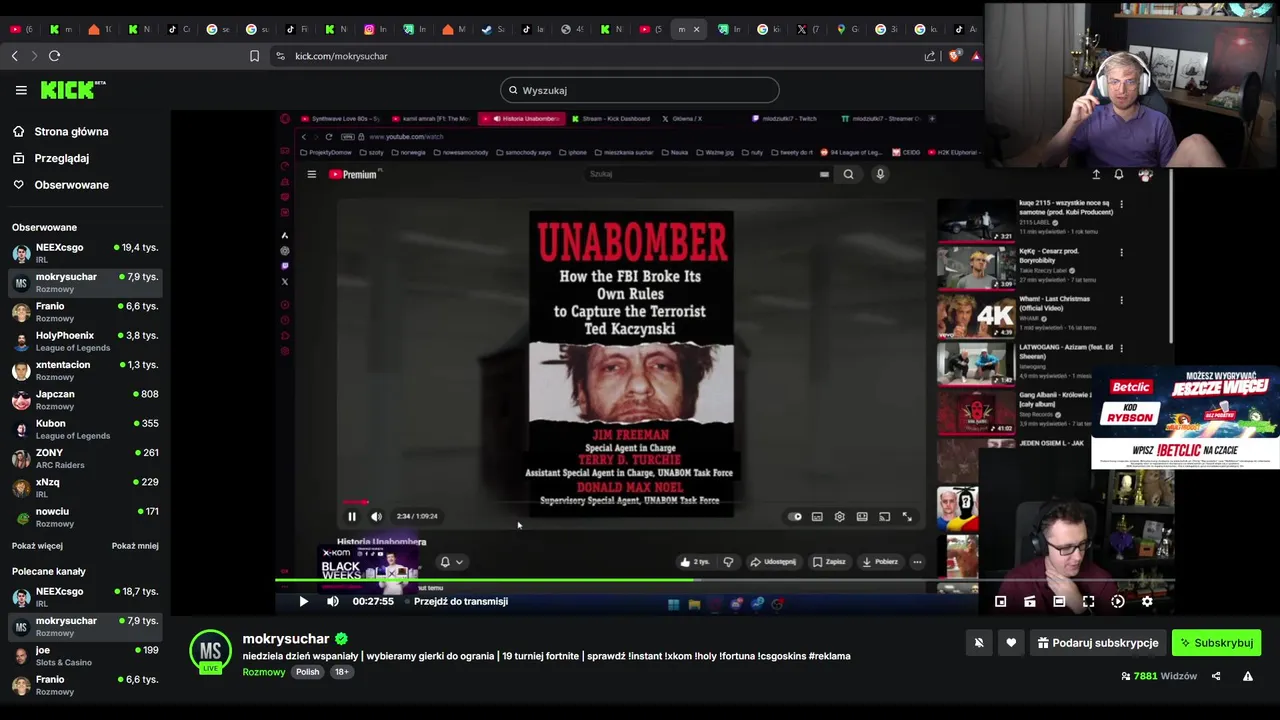Click the Betclic RYBSON ad banner
Screen dimensions: 1280x720
tap(1185, 418)
